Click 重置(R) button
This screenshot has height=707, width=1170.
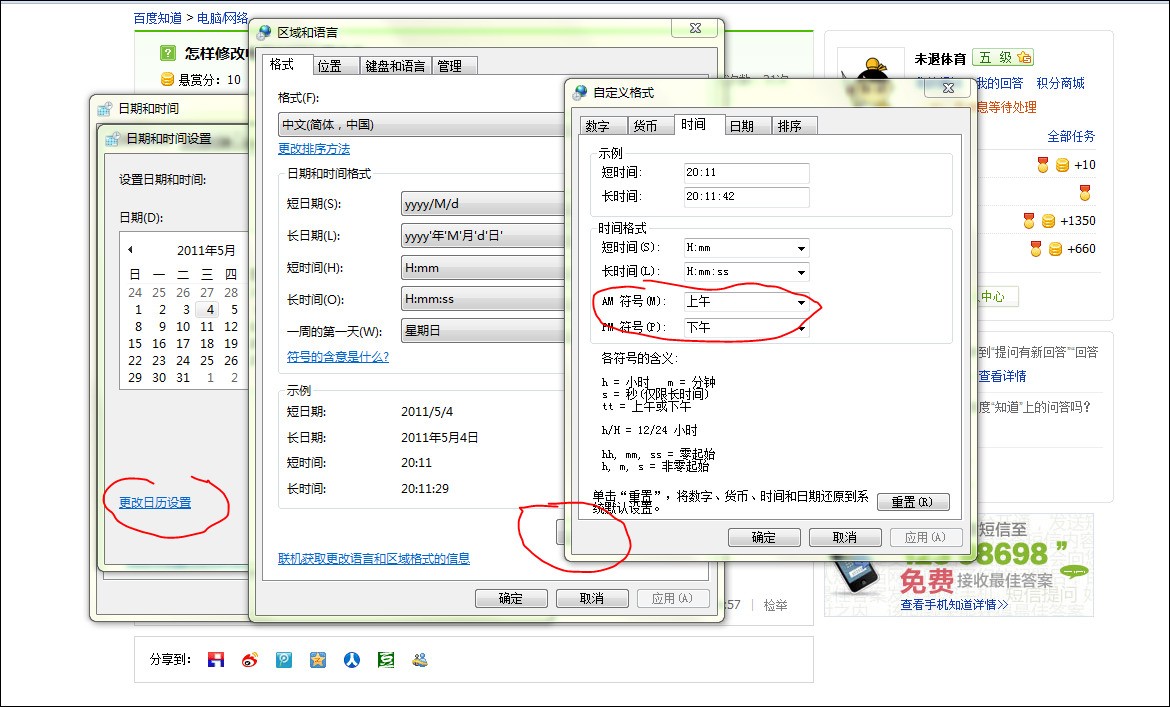tap(913, 502)
